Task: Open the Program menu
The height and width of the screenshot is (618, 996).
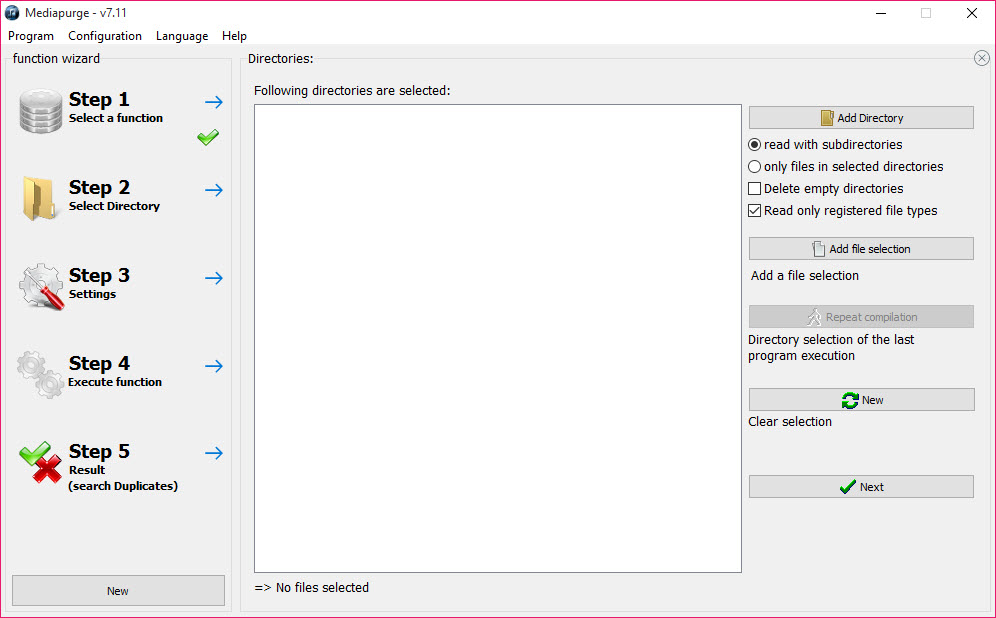Action: 31,36
